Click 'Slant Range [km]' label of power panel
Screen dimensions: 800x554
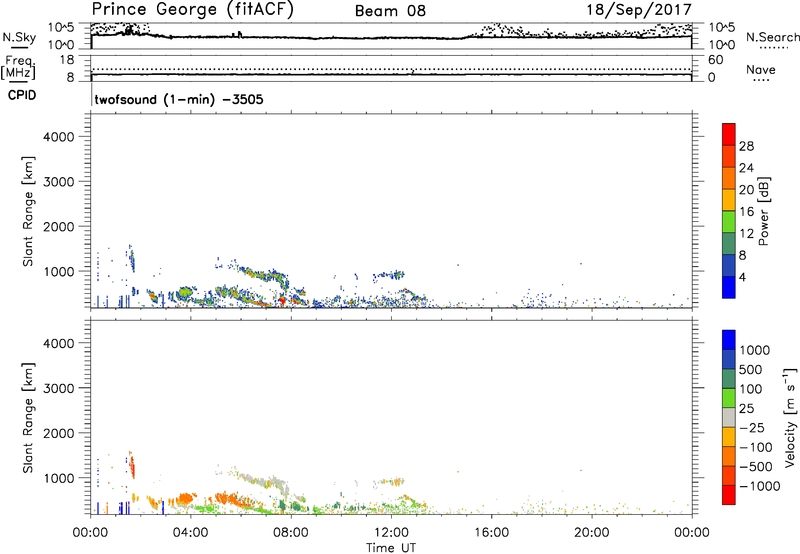pos(28,211)
